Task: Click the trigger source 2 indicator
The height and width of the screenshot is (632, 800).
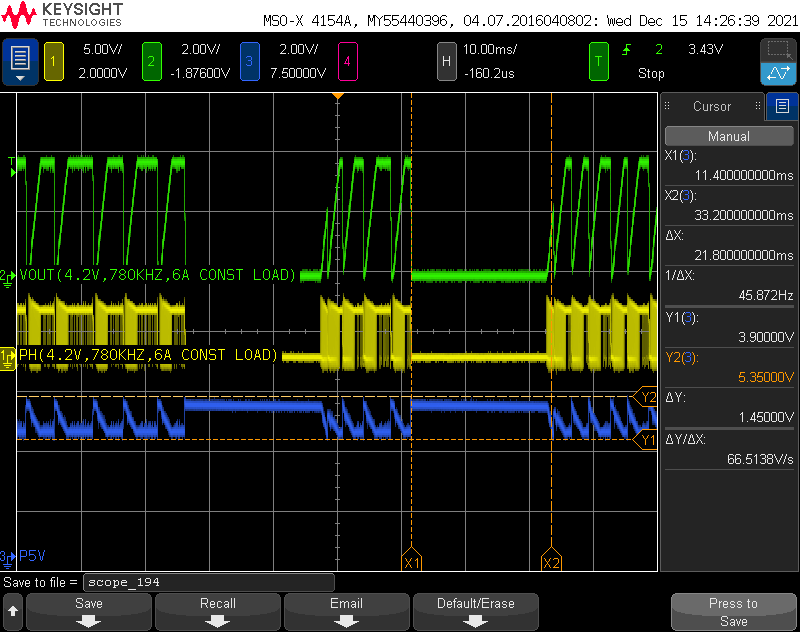Action: tap(659, 49)
